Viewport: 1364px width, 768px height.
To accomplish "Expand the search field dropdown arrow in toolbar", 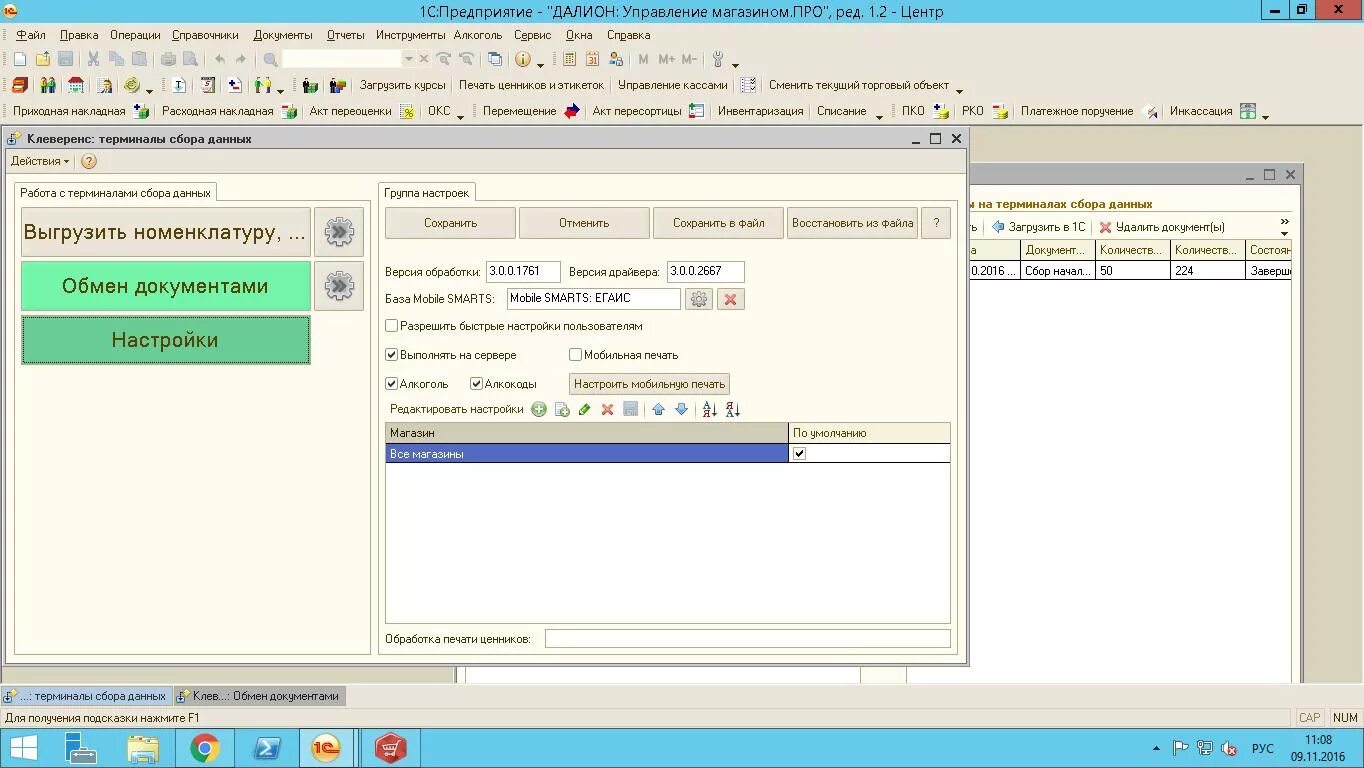I will (x=408, y=59).
